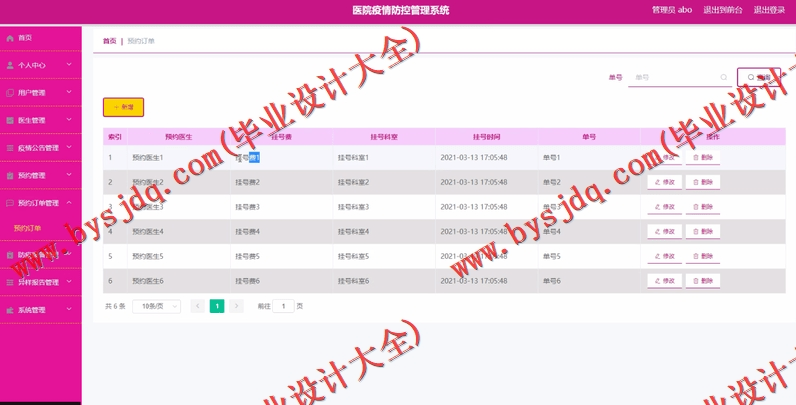Screen dimensions: 796x405
Task: Click 删除 for the 预约医生3 row
Action: click(703, 207)
